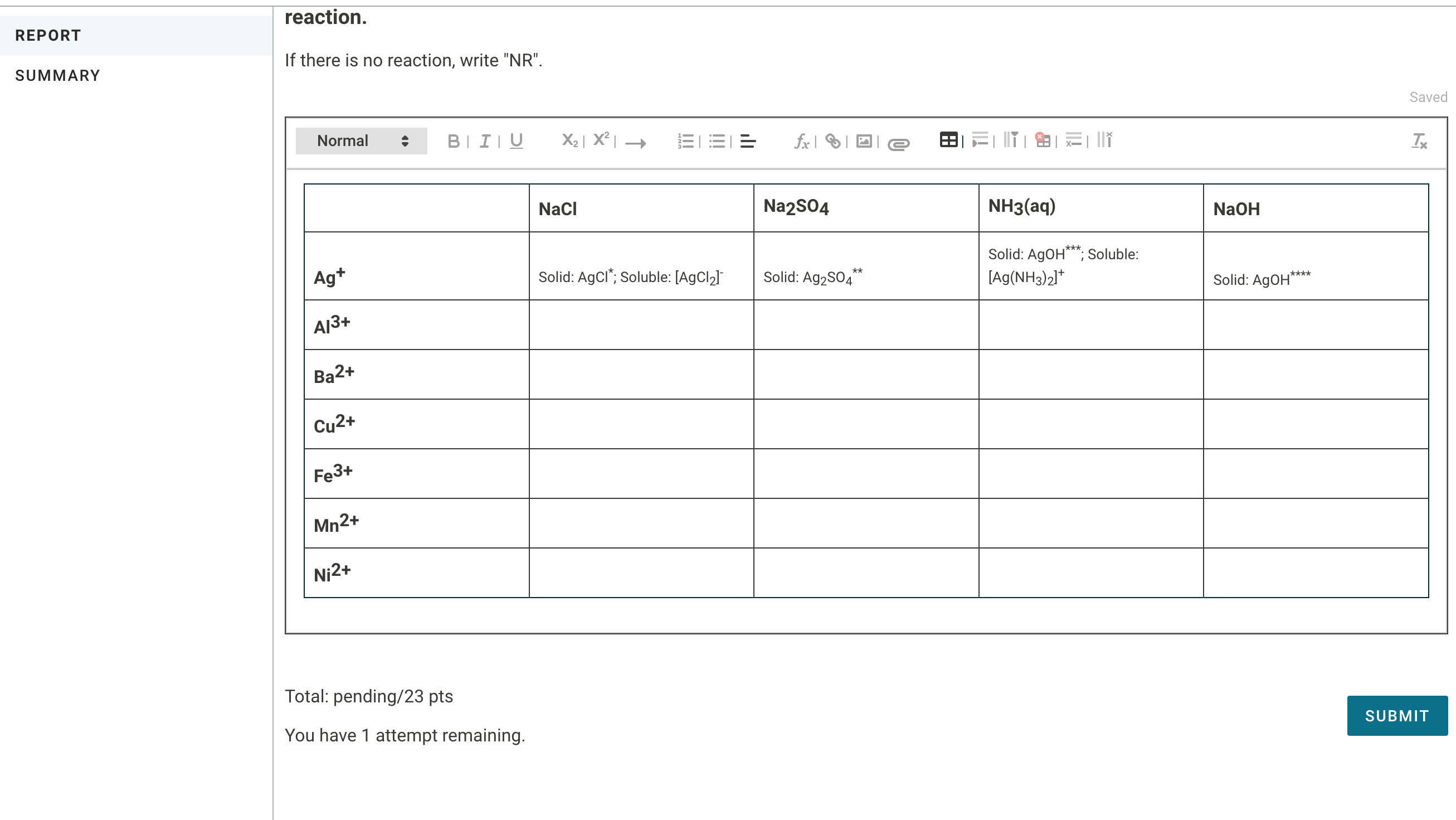
Task: Click the insert table icon
Action: pyautogui.click(x=948, y=140)
